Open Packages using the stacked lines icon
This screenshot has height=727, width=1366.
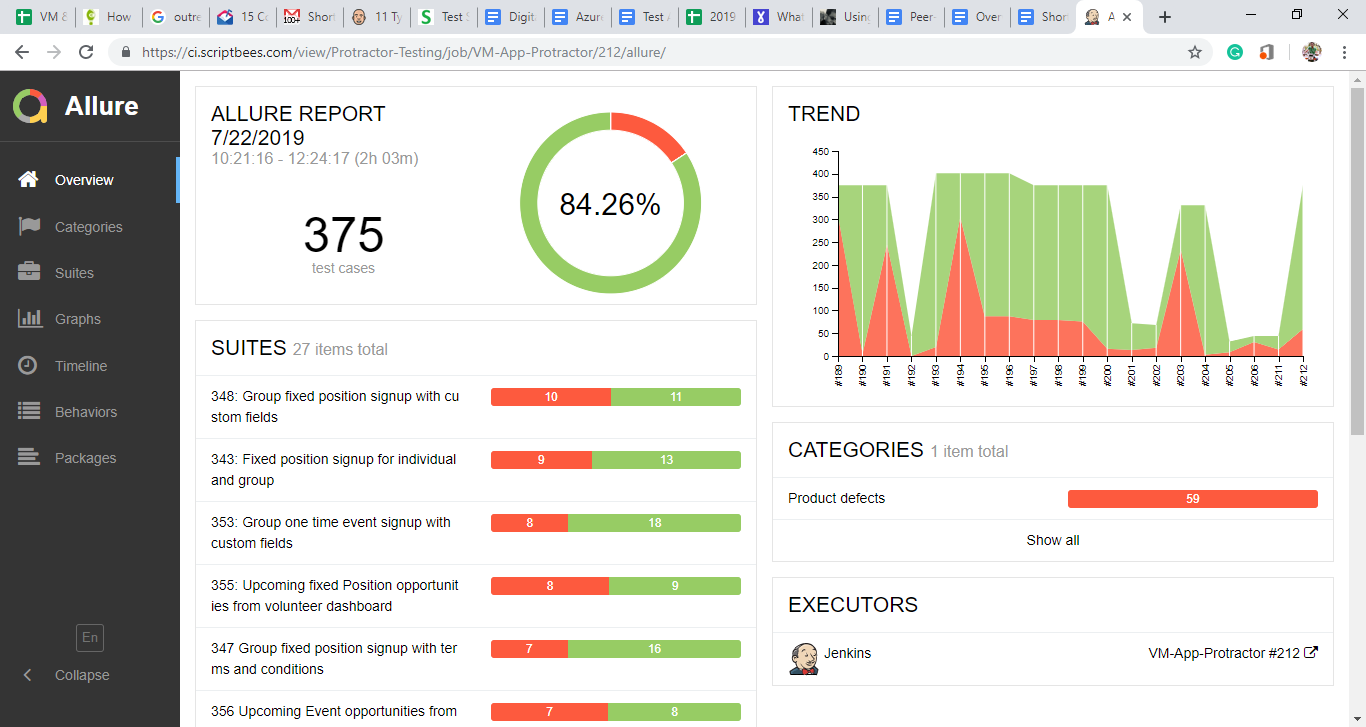[x=29, y=457]
